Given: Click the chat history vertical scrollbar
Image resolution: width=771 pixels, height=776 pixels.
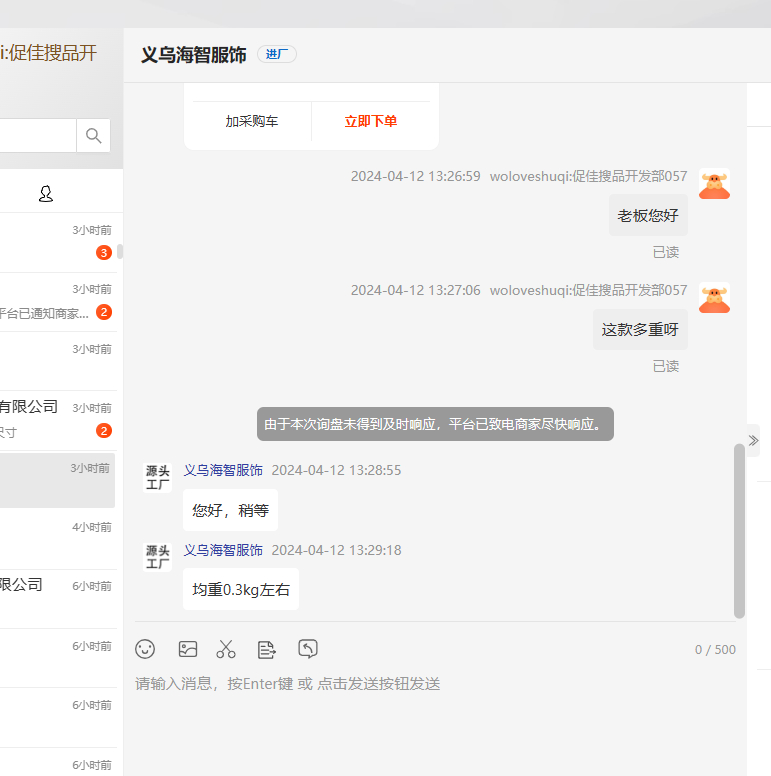Looking at the screenshot, I should [x=739, y=530].
